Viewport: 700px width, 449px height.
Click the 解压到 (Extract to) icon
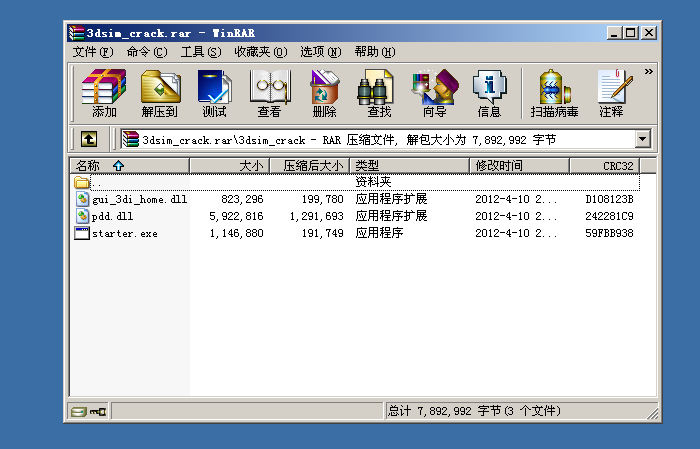click(160, 93)
